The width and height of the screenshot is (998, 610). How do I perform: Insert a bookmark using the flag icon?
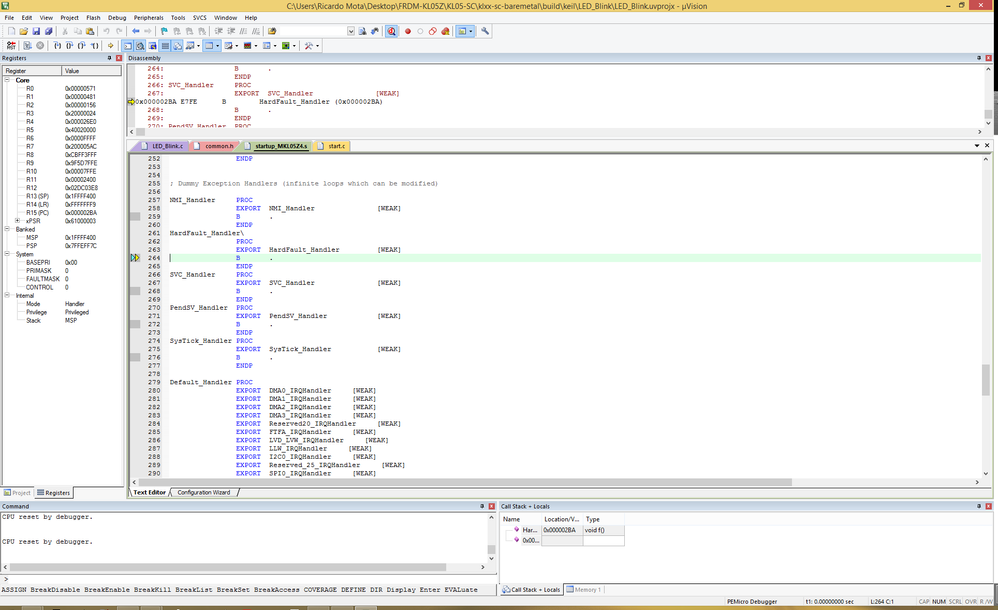click(164, 31)
